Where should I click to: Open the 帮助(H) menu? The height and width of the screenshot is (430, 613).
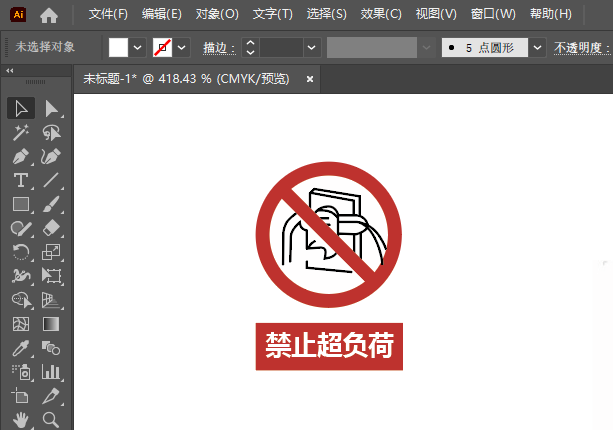pos(551,14)
